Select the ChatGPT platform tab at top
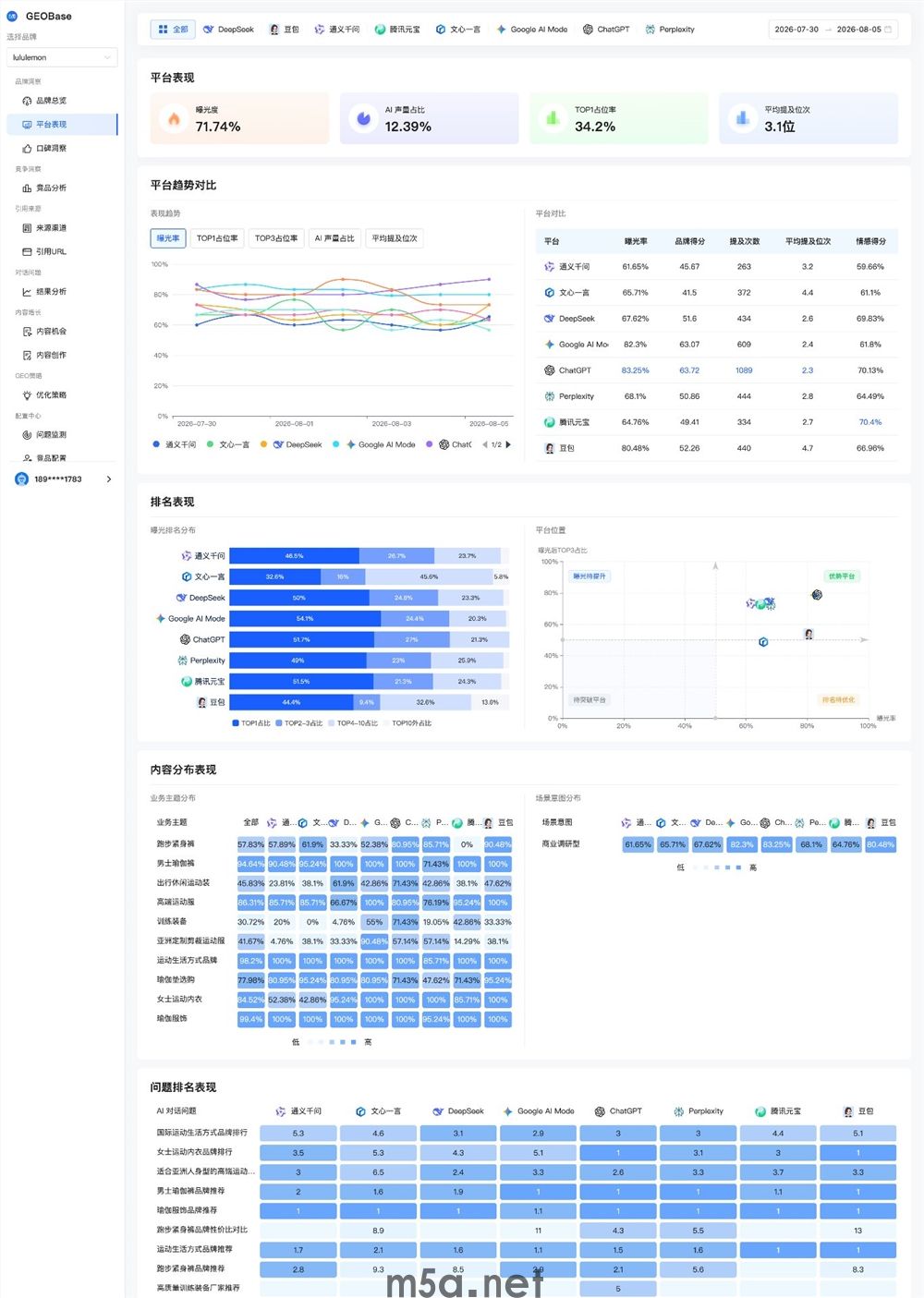This screenshot has width=924, height=1298. click(606, 30)
